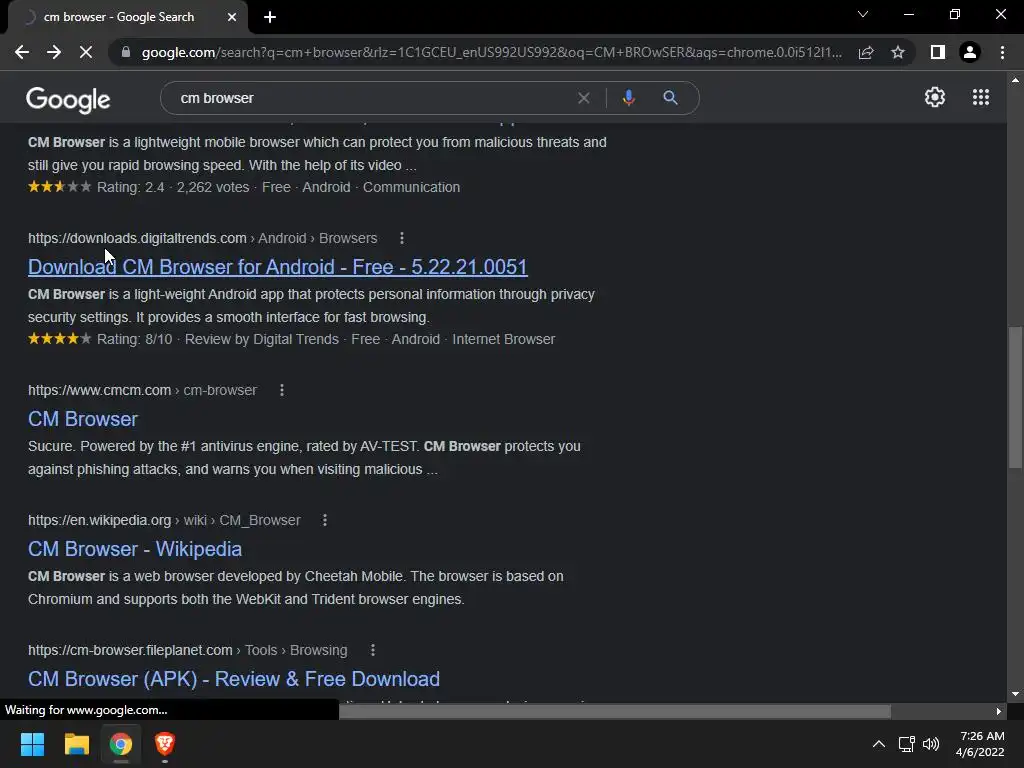Clear the Google search box text
This screenshot has height=768, width=1024.
point(584,98)
